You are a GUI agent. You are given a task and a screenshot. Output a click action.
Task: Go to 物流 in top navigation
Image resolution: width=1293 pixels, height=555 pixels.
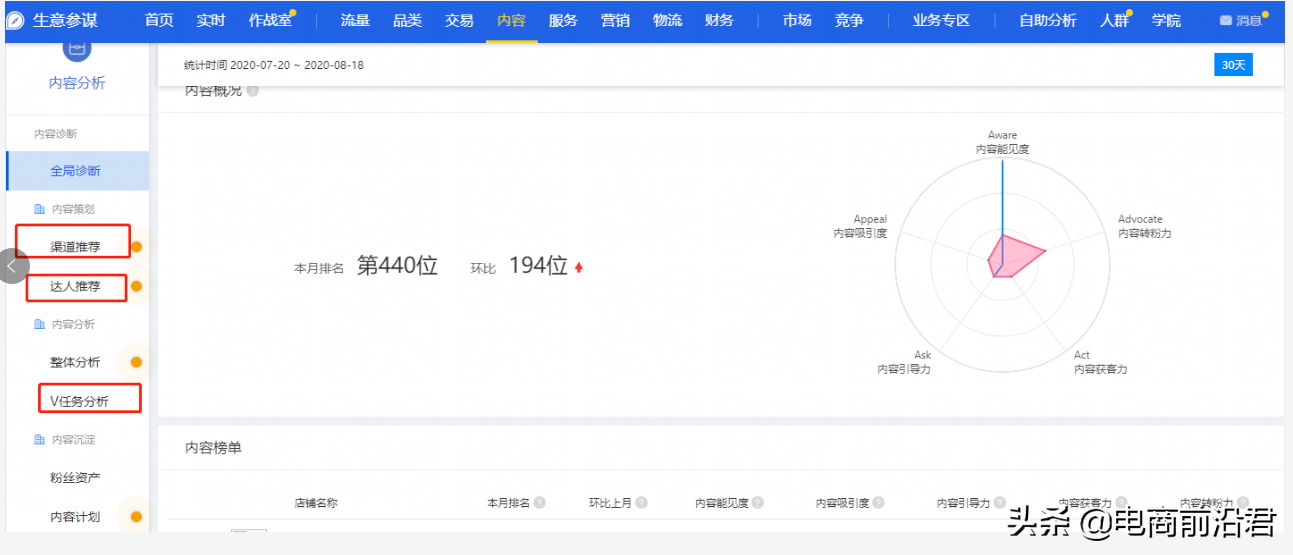tap(667, 20)
